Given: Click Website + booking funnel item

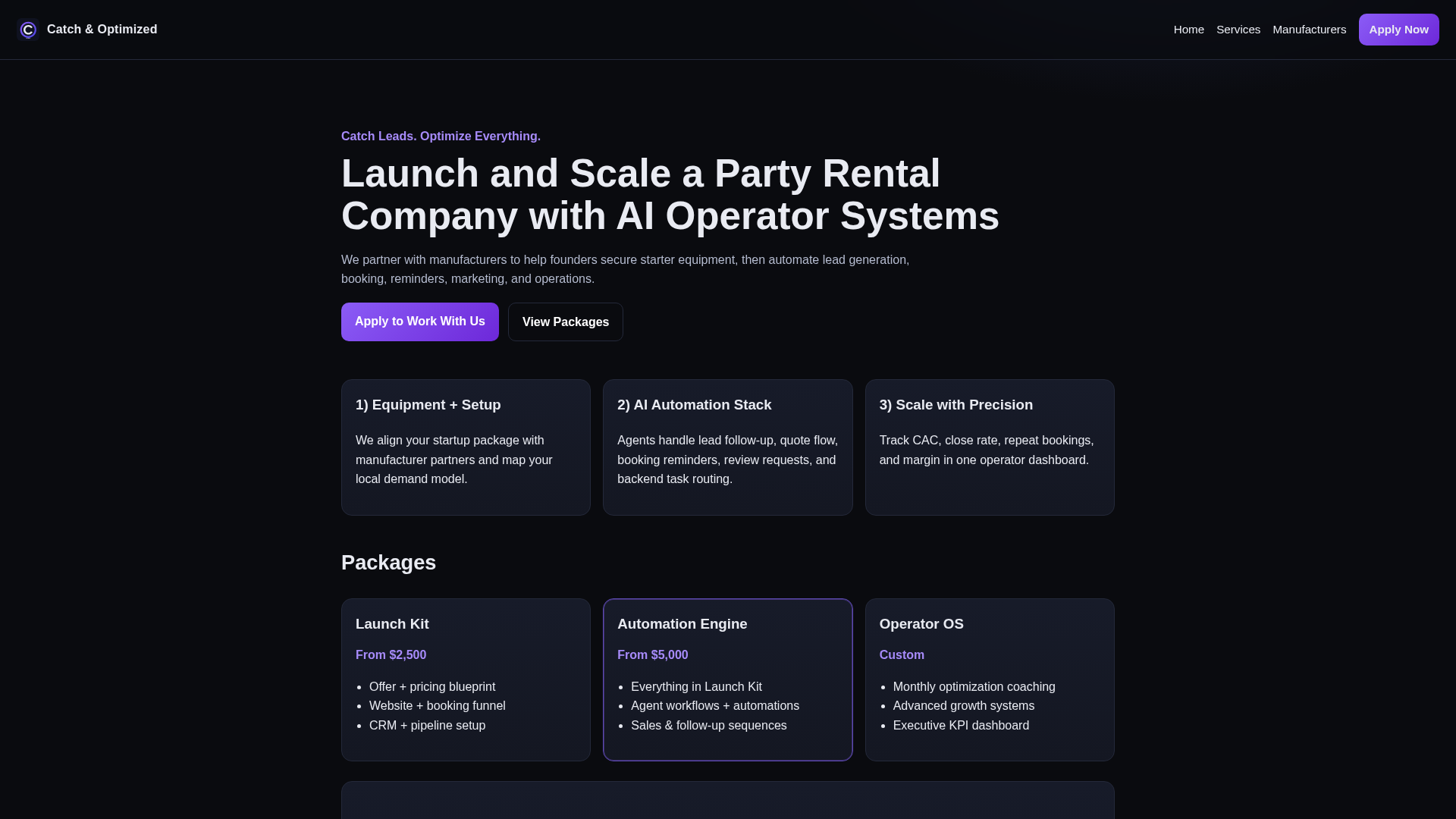Looking at the screenshot, I should click(438, 706).
